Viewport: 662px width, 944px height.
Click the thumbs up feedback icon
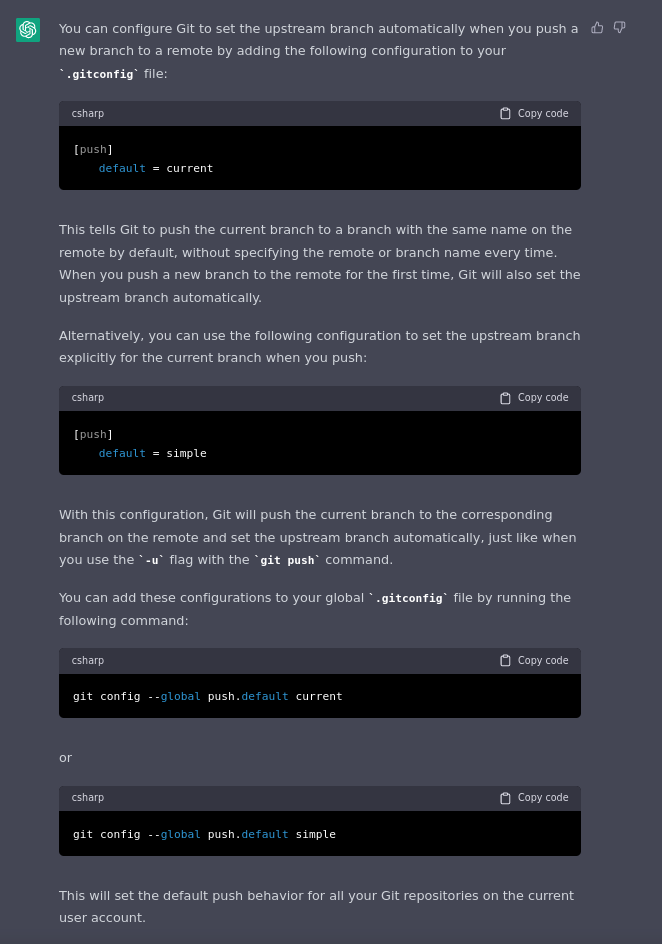pyautogui.click(x=598, y=27)
